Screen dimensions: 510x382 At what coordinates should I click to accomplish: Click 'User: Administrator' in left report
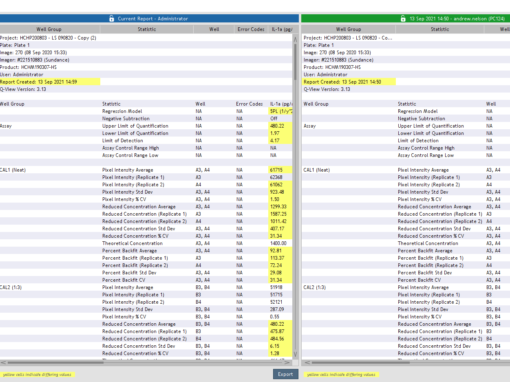pos(22,75)
